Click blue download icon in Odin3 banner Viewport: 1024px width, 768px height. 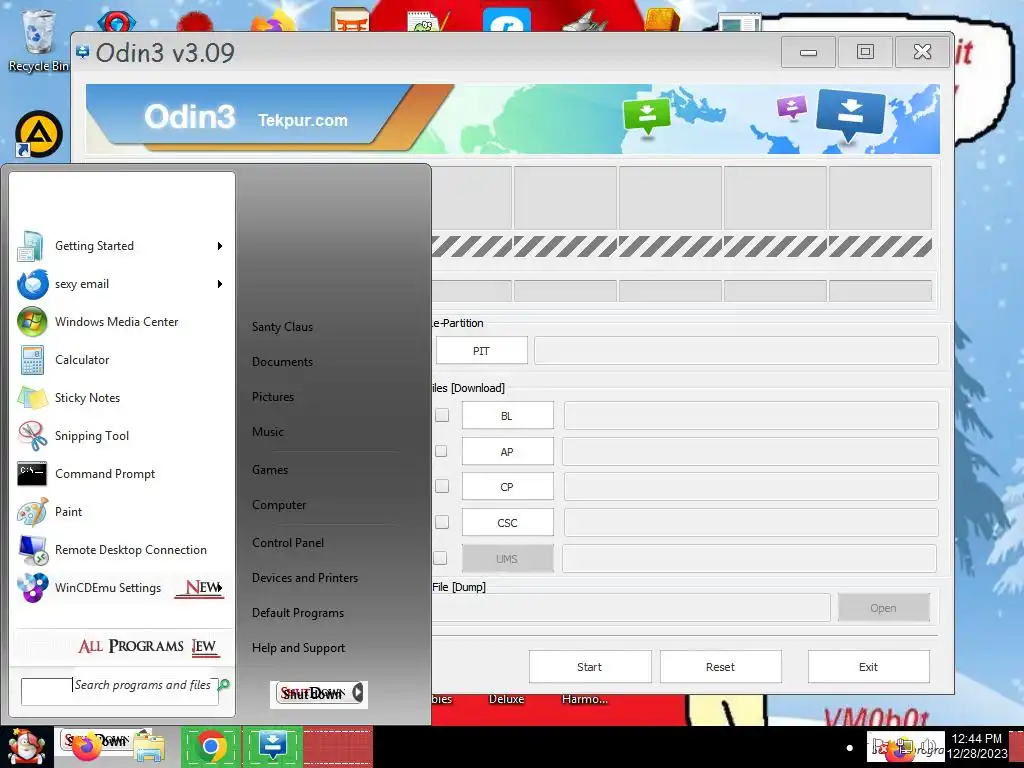pos(850,114)
